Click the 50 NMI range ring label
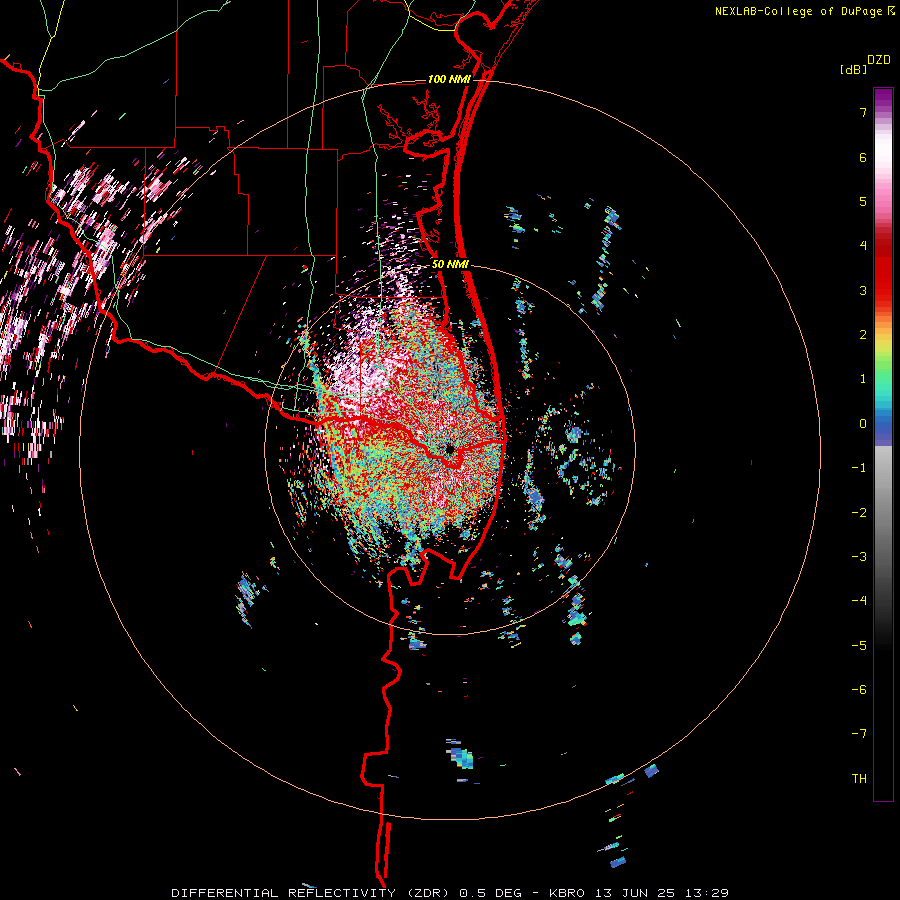This screenshot has height=900, width=900. pos(450,265)
